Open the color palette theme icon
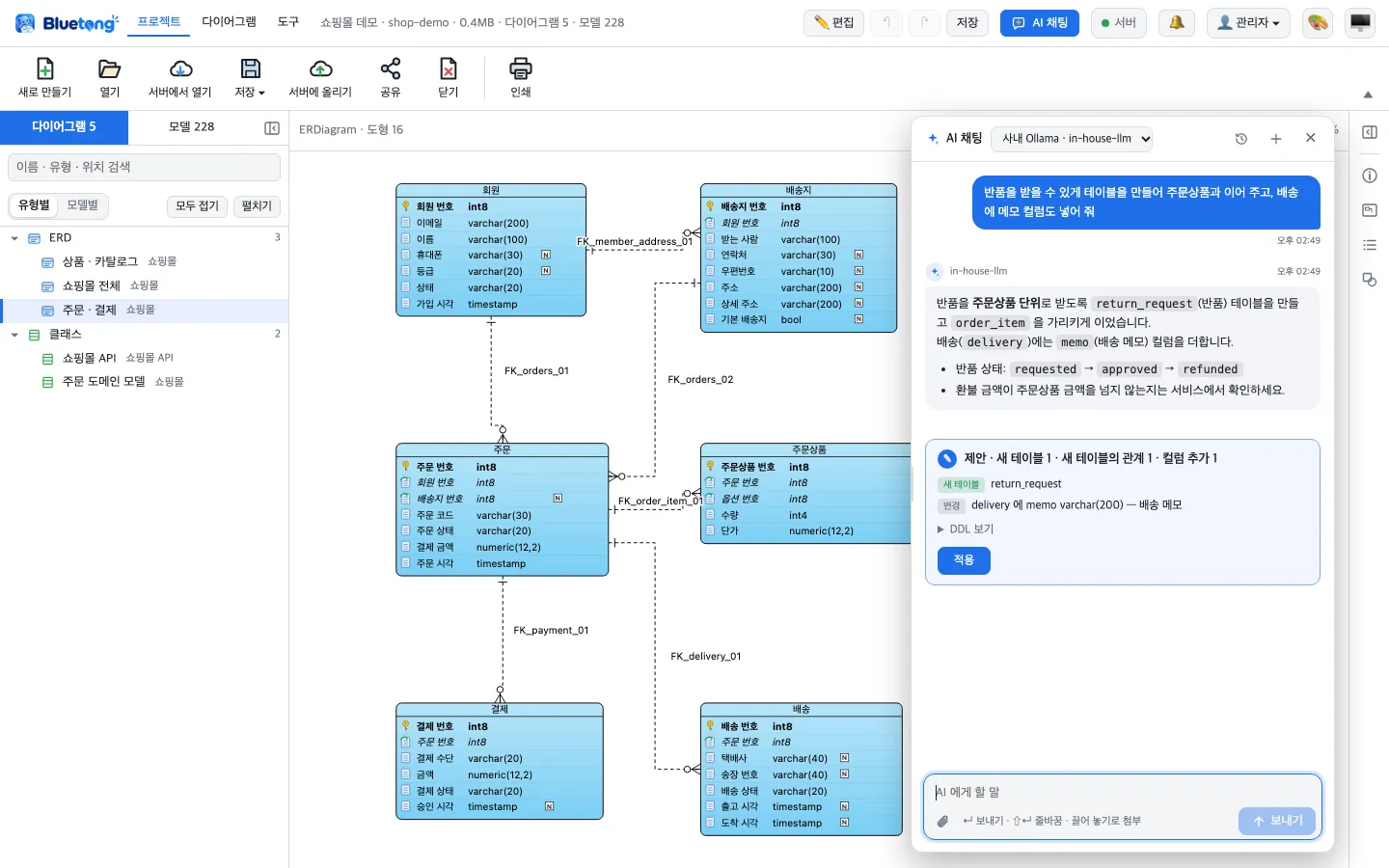The width and height of the screenshot is (1389, 868). click(x=1318, y=22)
